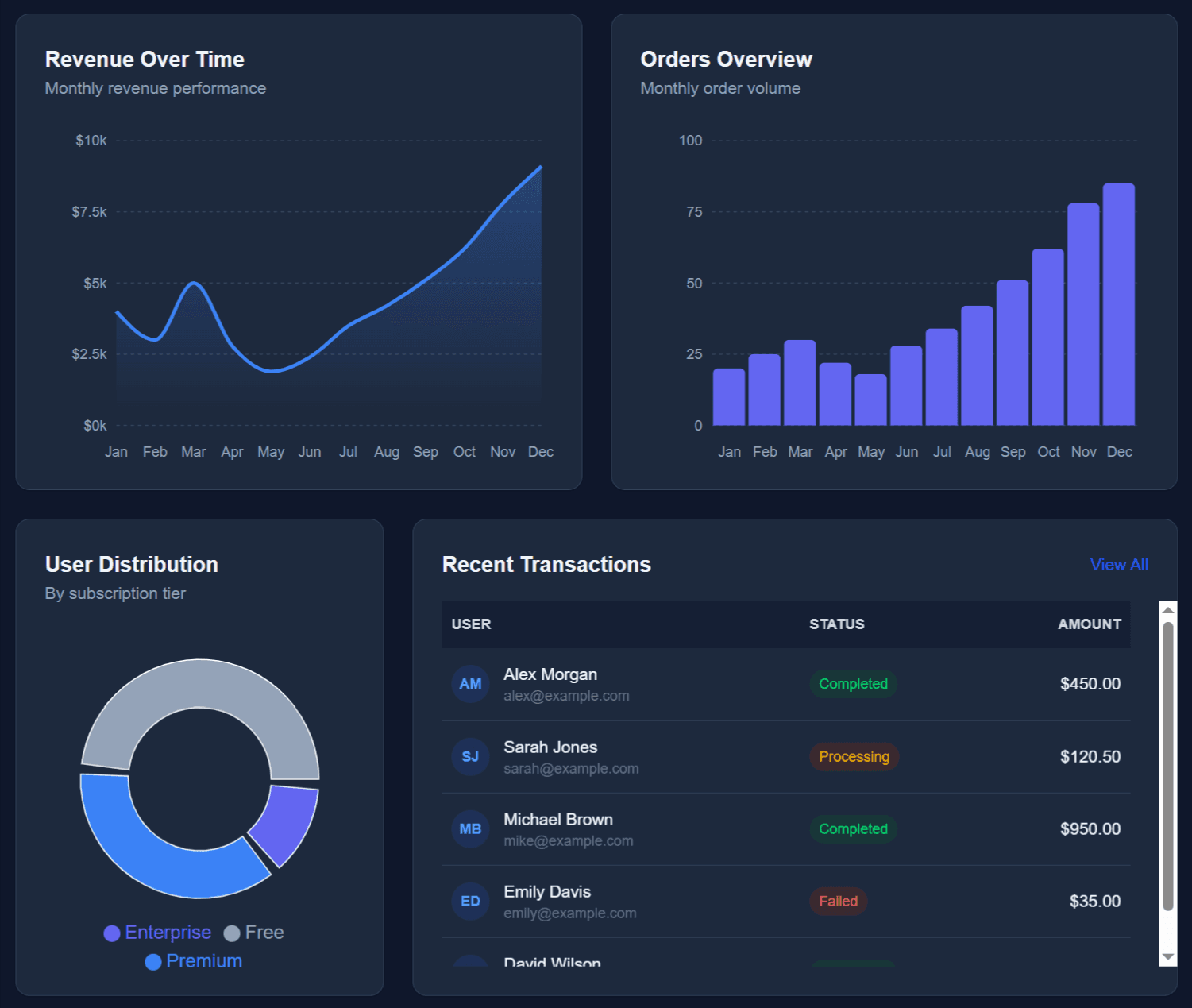The width and height of the screenshot is (1192, 1008).
Task: Select the Premium legend bullet icon
Action: [152, 961]
